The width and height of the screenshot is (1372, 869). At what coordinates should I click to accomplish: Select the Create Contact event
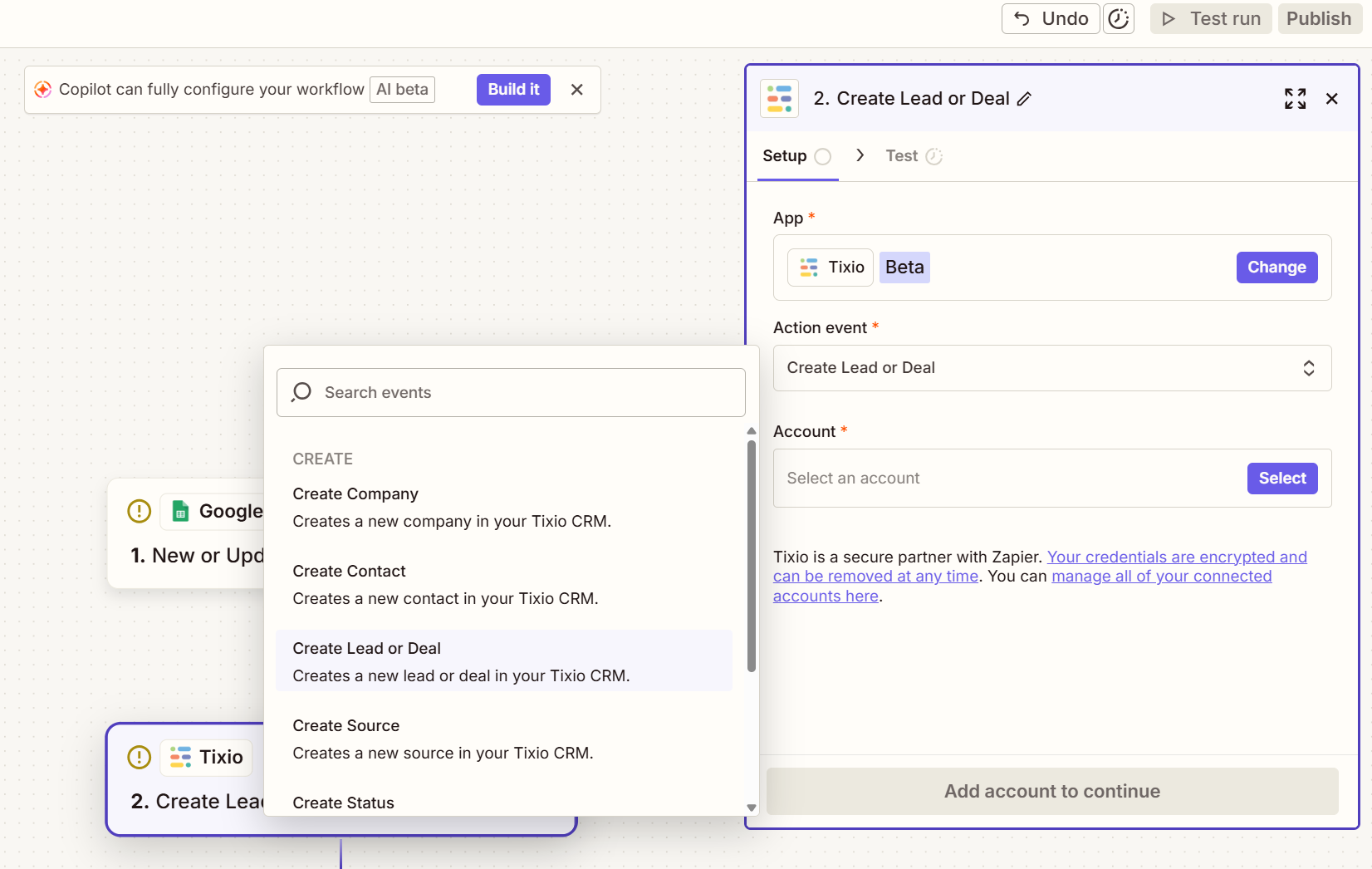point(503,585)
